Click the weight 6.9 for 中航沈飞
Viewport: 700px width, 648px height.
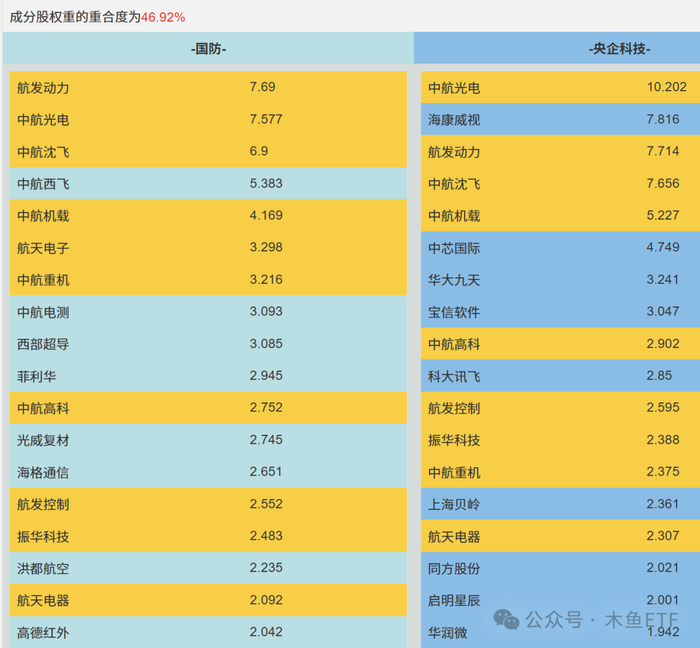pos(259,151)
